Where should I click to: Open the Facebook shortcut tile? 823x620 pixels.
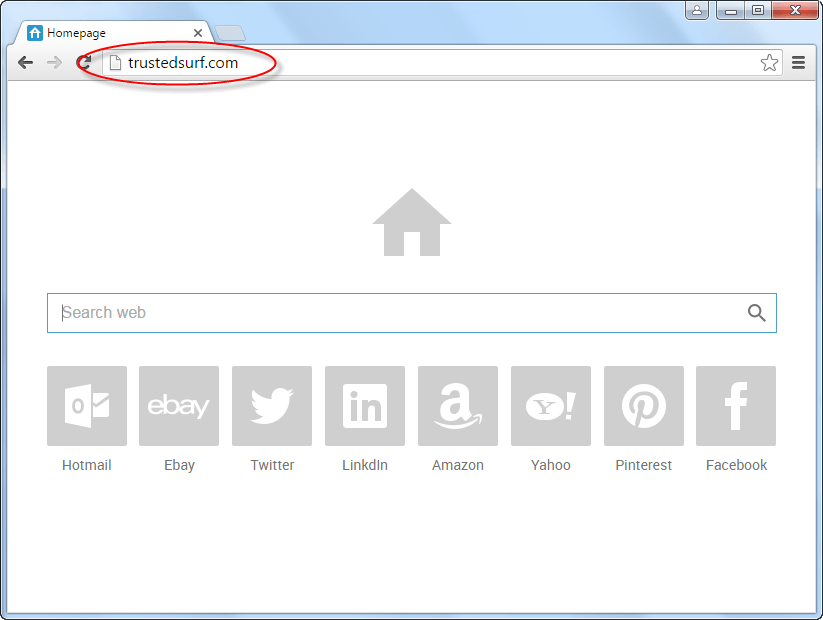point(736,406)
